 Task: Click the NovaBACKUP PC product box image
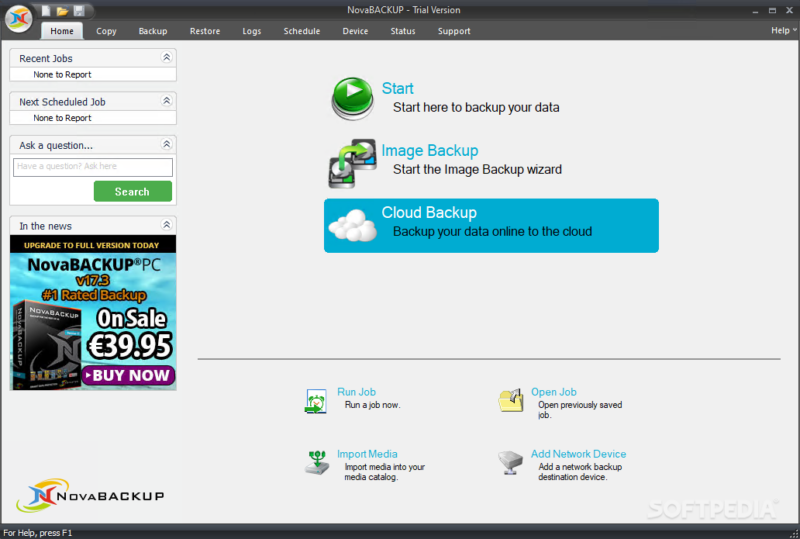point(46,346)
